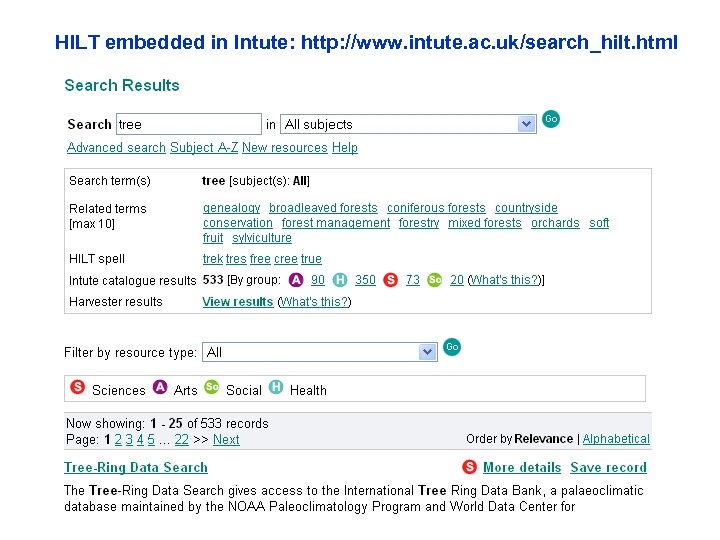This screenshot has width=720, height=540.
Task: Open the Subject A-Z link
Action: coord(204,148)
